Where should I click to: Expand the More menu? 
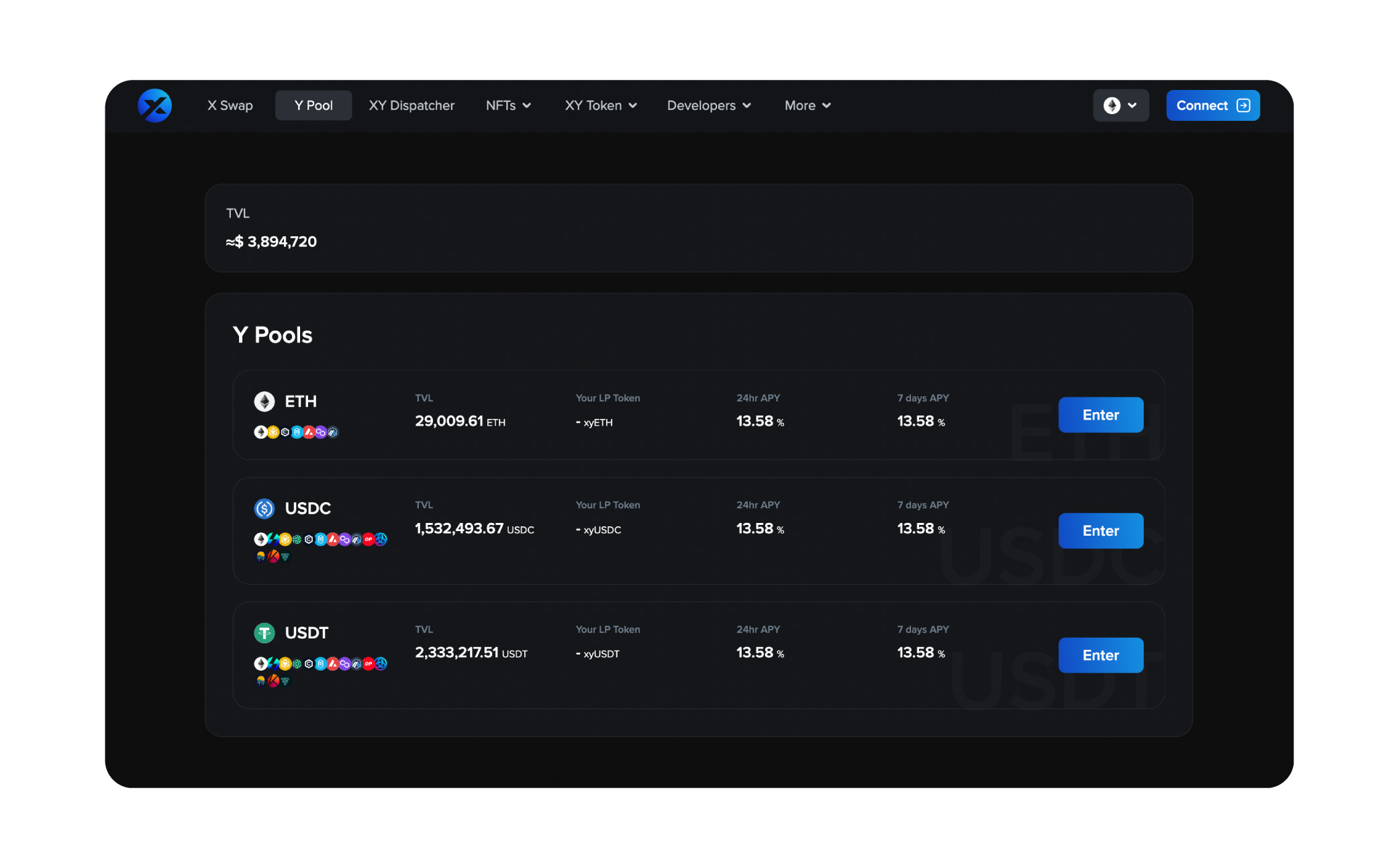807,105
